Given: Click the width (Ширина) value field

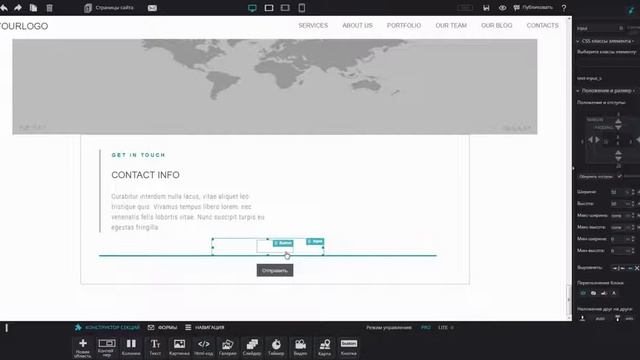Looking at the screenshot, I should [617, 192].
